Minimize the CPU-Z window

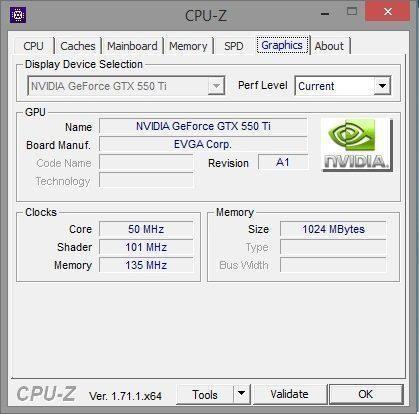tap(325, 13)
